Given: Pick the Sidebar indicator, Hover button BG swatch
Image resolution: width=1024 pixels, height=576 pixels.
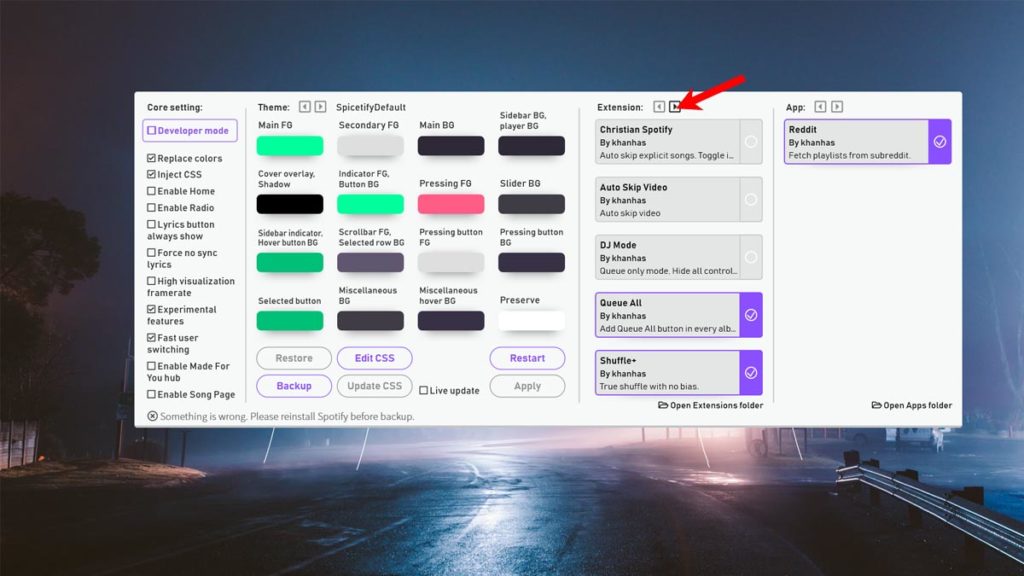Looking at the screenshot, I should point(290,263).
